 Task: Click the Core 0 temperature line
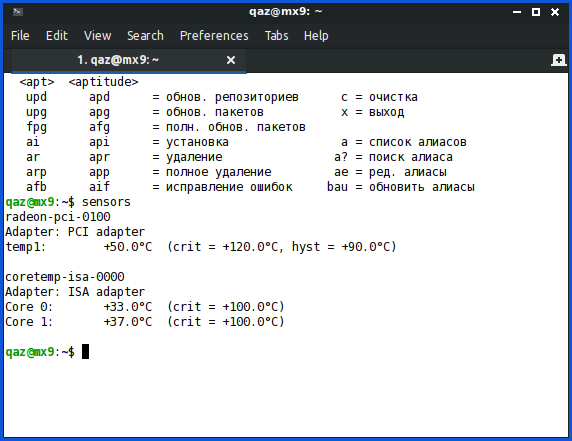click(x=144, y=306)
